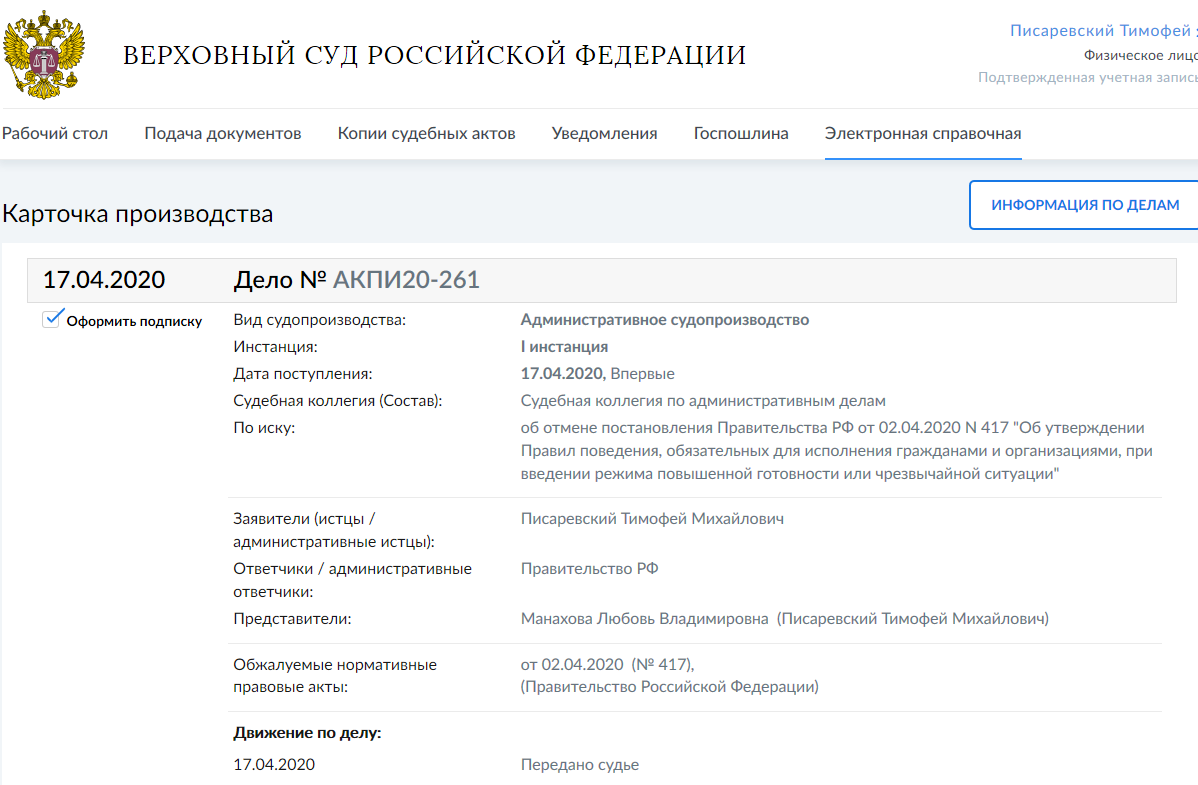Click the Supreme Court coat of arms emblem
Screen dimensions: 1198x785
[43, 54]
